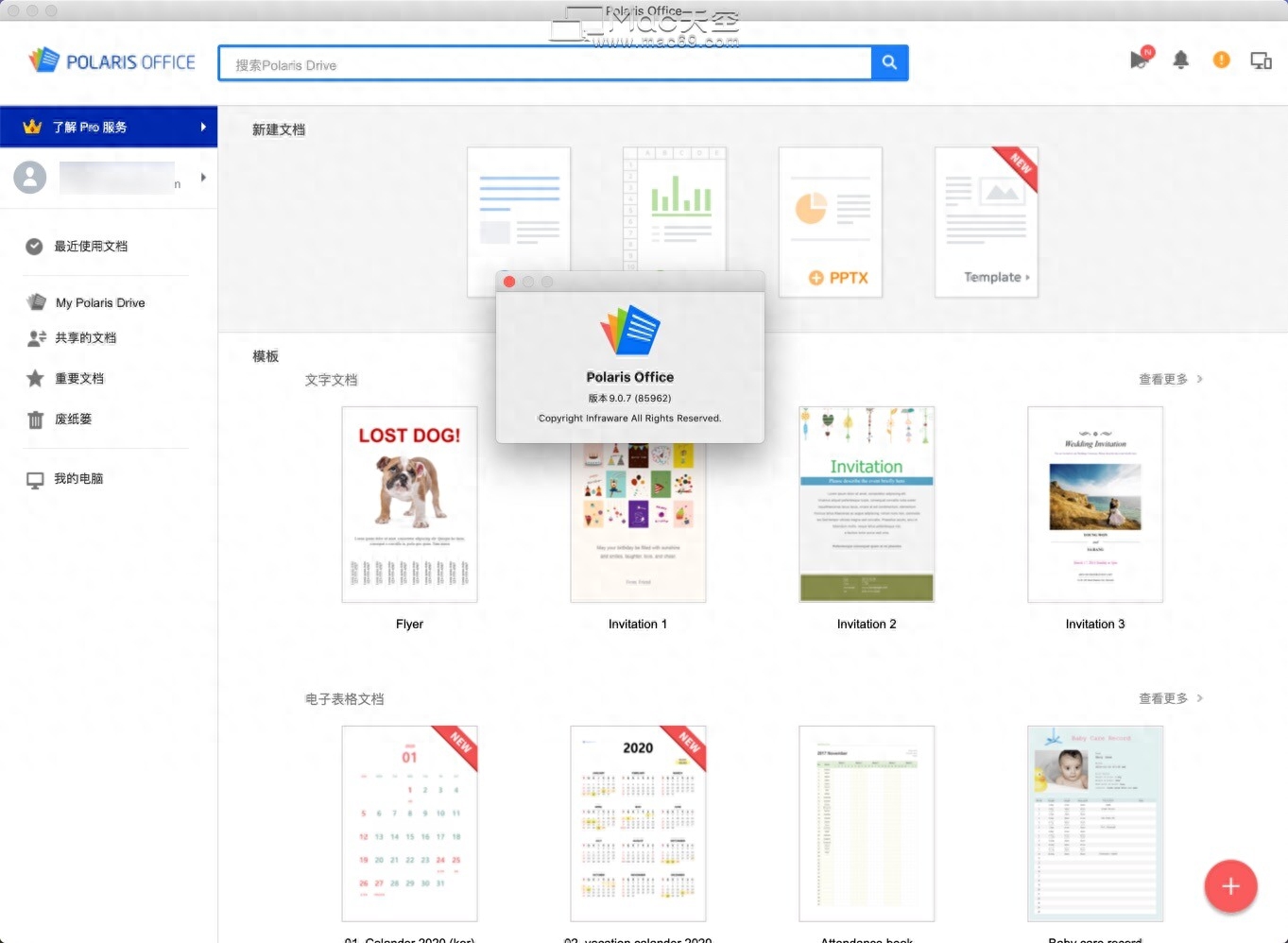Open the Template gallery from new document row
Screen dimensions: 1288x943
(x=987, y=222)
